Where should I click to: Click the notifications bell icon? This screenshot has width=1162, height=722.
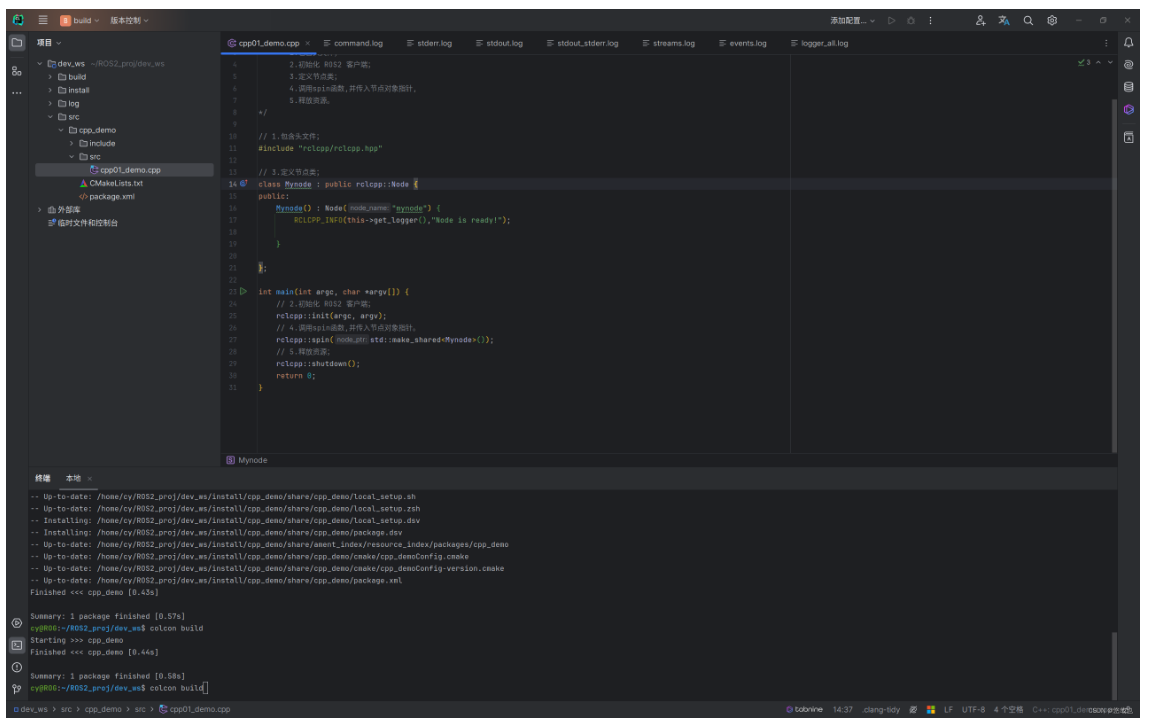tap(1129, 43)
